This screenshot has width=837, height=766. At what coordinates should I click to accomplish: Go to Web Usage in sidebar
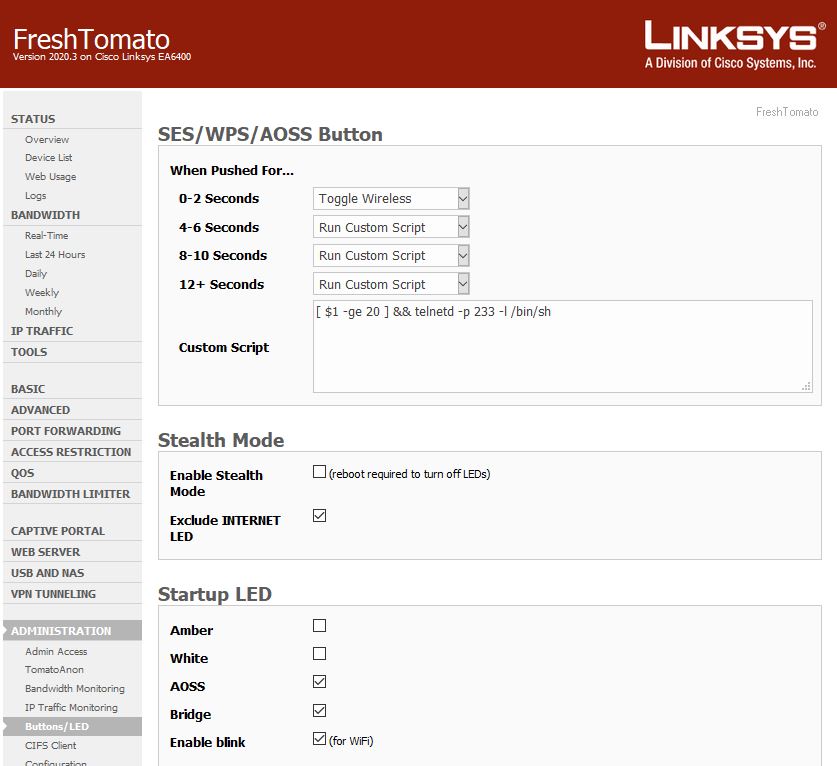51,177
